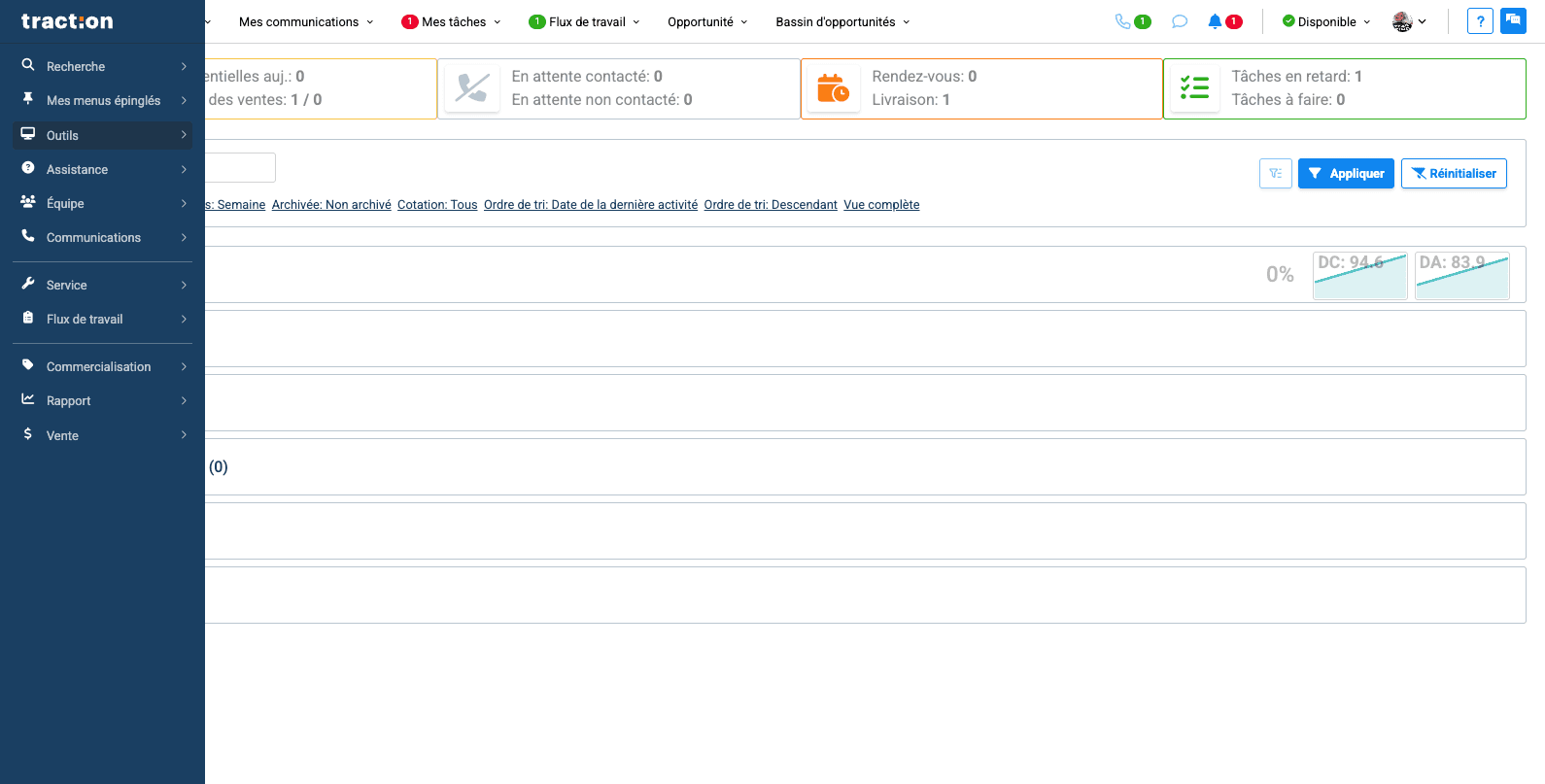1545x784 pixels.
Task: Change the Disponible availability status
Action: click(x=1326, y=21)
